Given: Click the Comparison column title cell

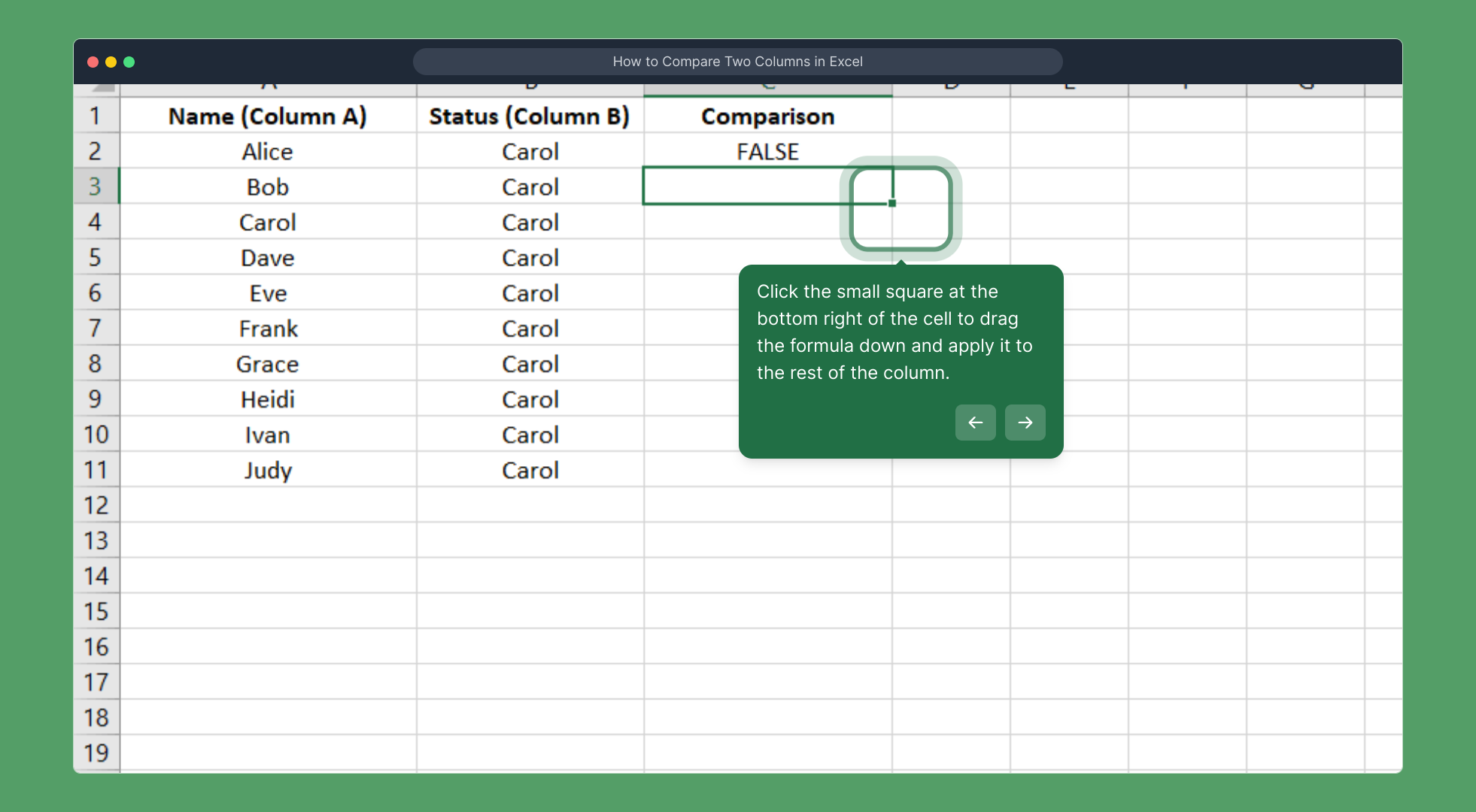Looking at the screenshot, I should pyautogui.click(x=767, y=116).
